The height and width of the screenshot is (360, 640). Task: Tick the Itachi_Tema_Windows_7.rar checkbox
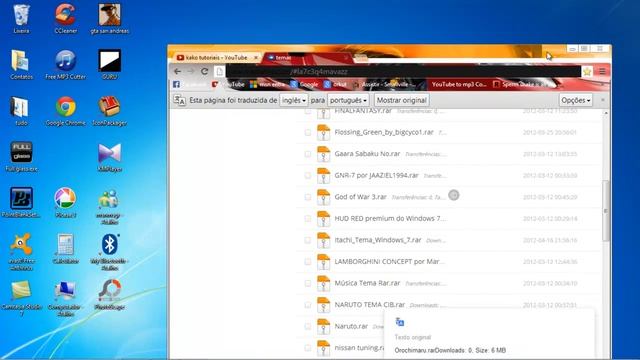(x=308, y=240)
